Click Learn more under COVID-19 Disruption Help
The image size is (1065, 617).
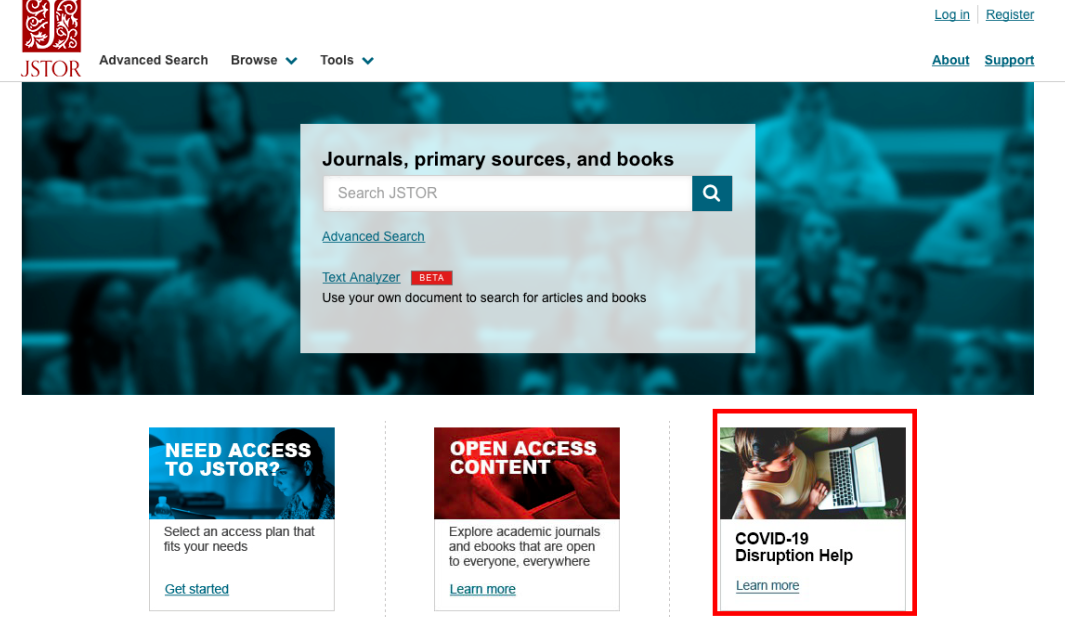(767, 586)
